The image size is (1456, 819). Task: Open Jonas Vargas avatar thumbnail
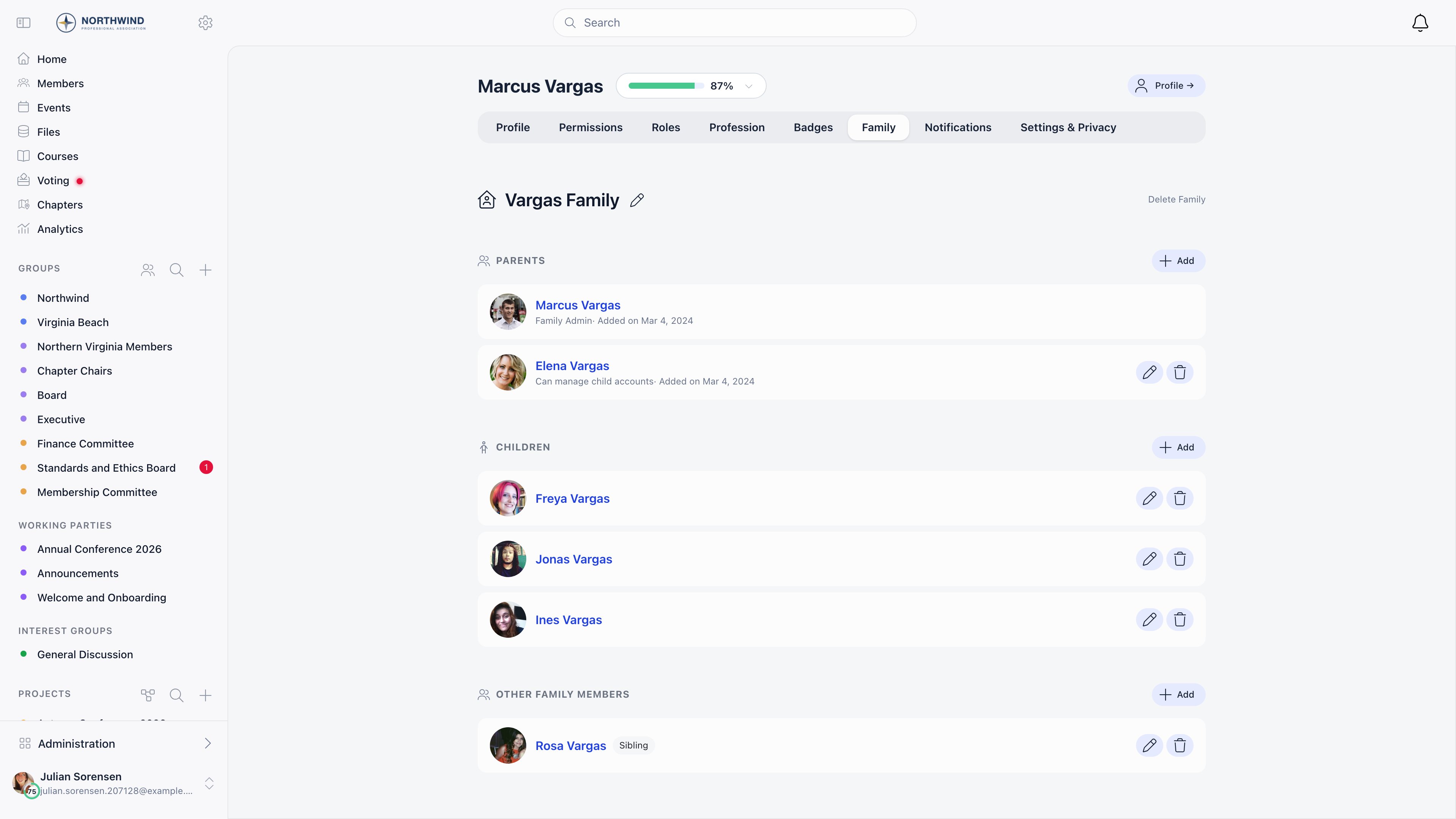click(x=508, y=559)
